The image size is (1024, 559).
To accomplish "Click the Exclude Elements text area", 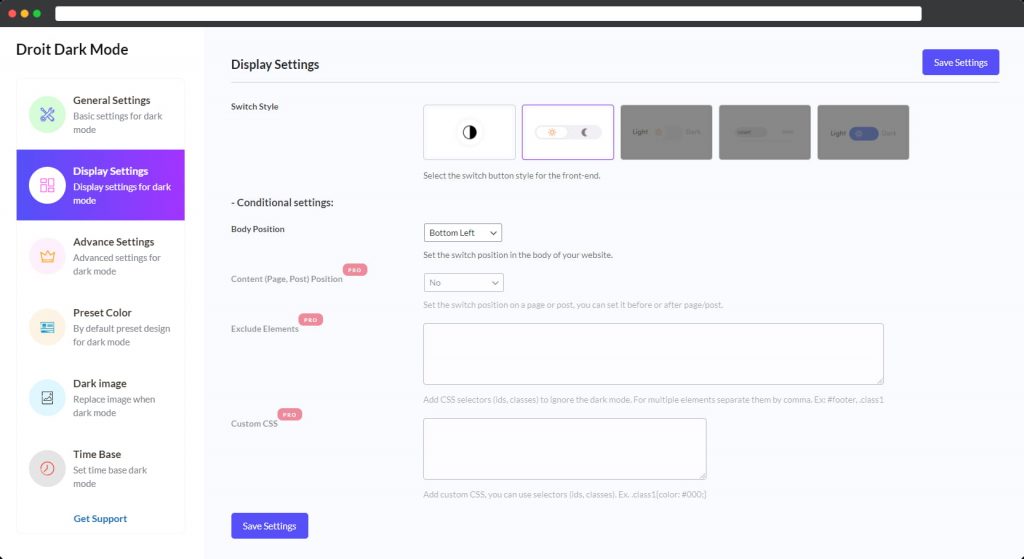I will [653, 354].
